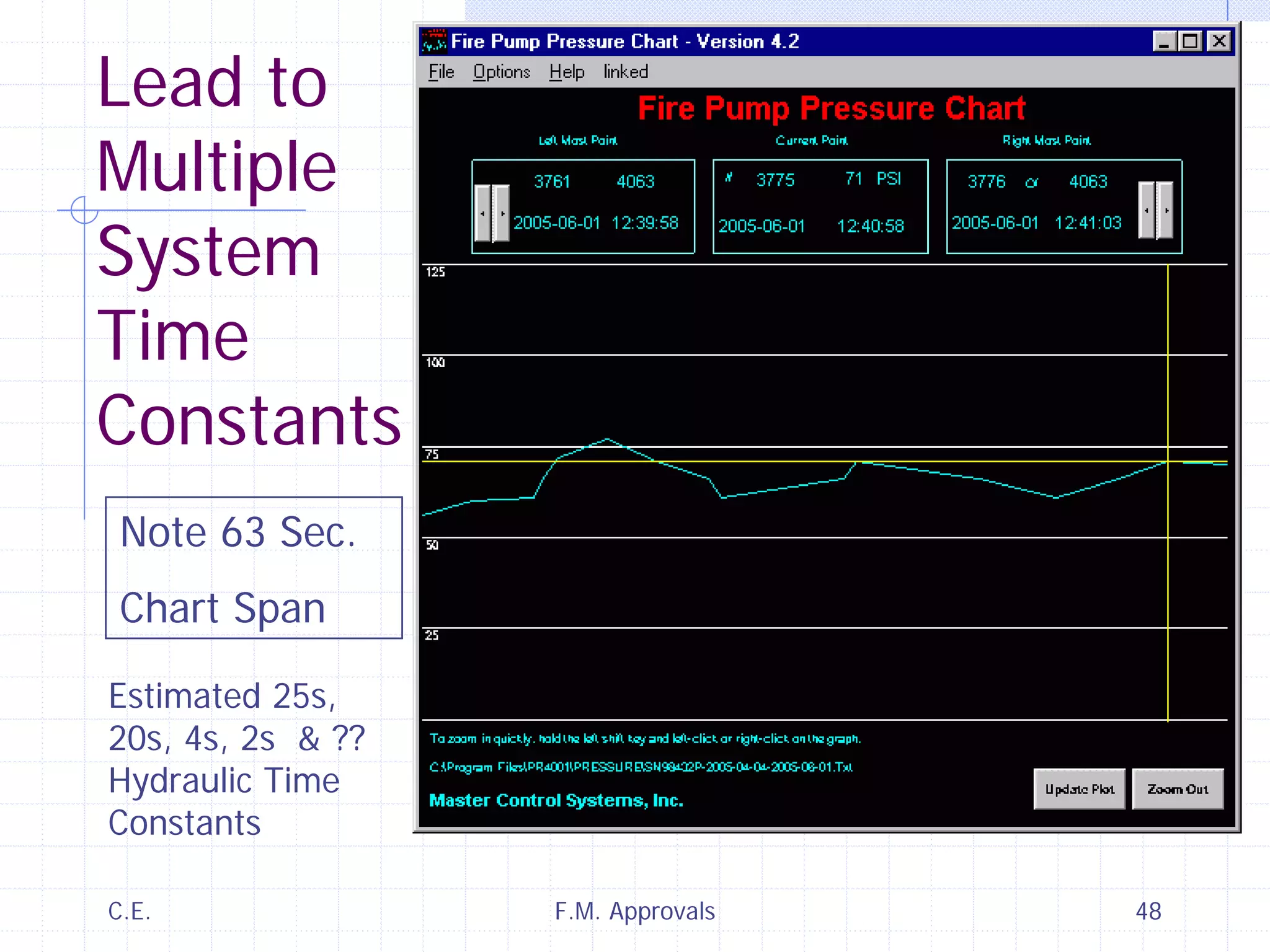The height and width of the screenshot is (952, 1270).
Task: Step Right Most Point forward arrow
Action: click(x=1165, y=210)
